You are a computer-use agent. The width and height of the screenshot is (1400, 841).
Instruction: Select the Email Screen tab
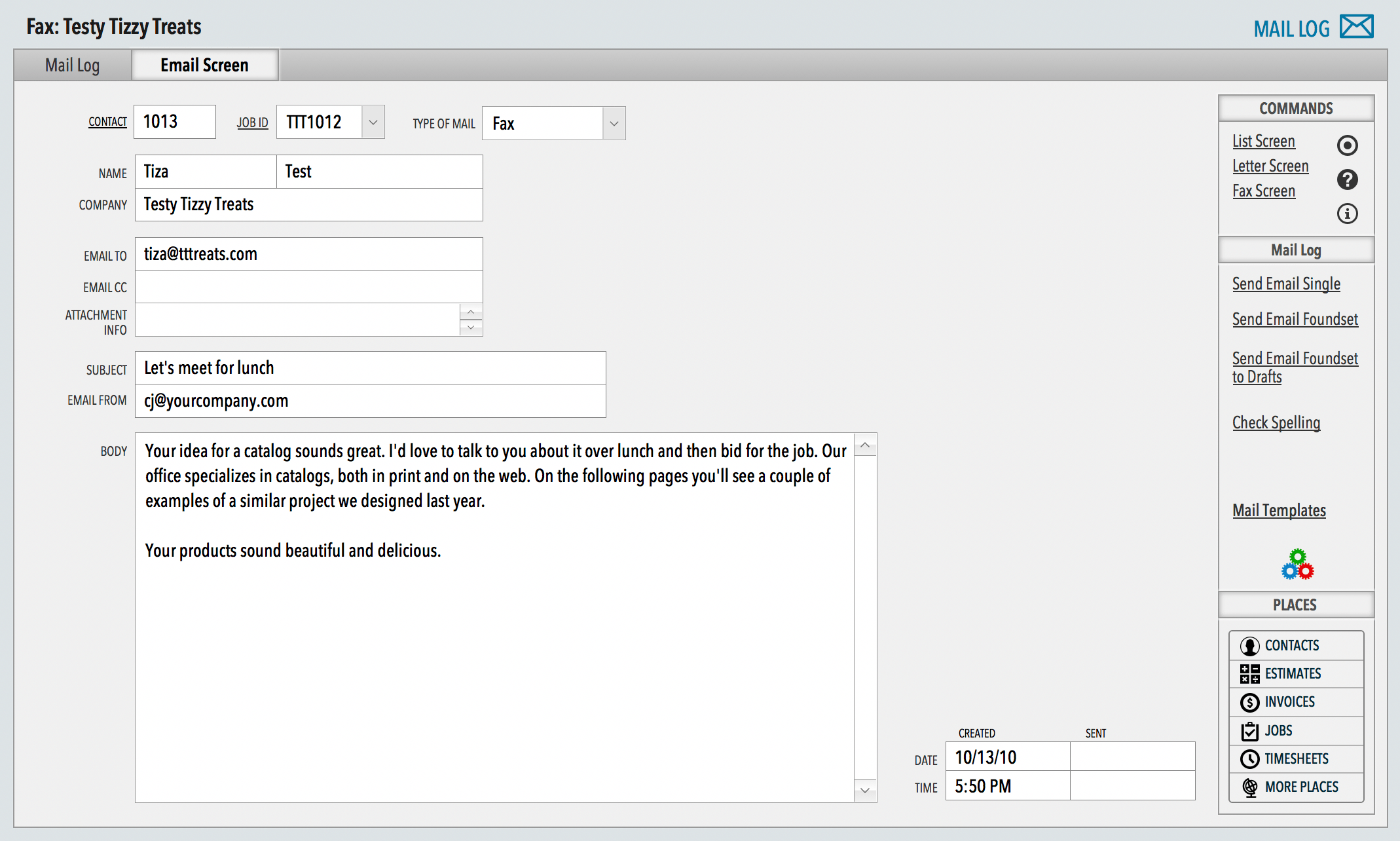pos(204,65)
